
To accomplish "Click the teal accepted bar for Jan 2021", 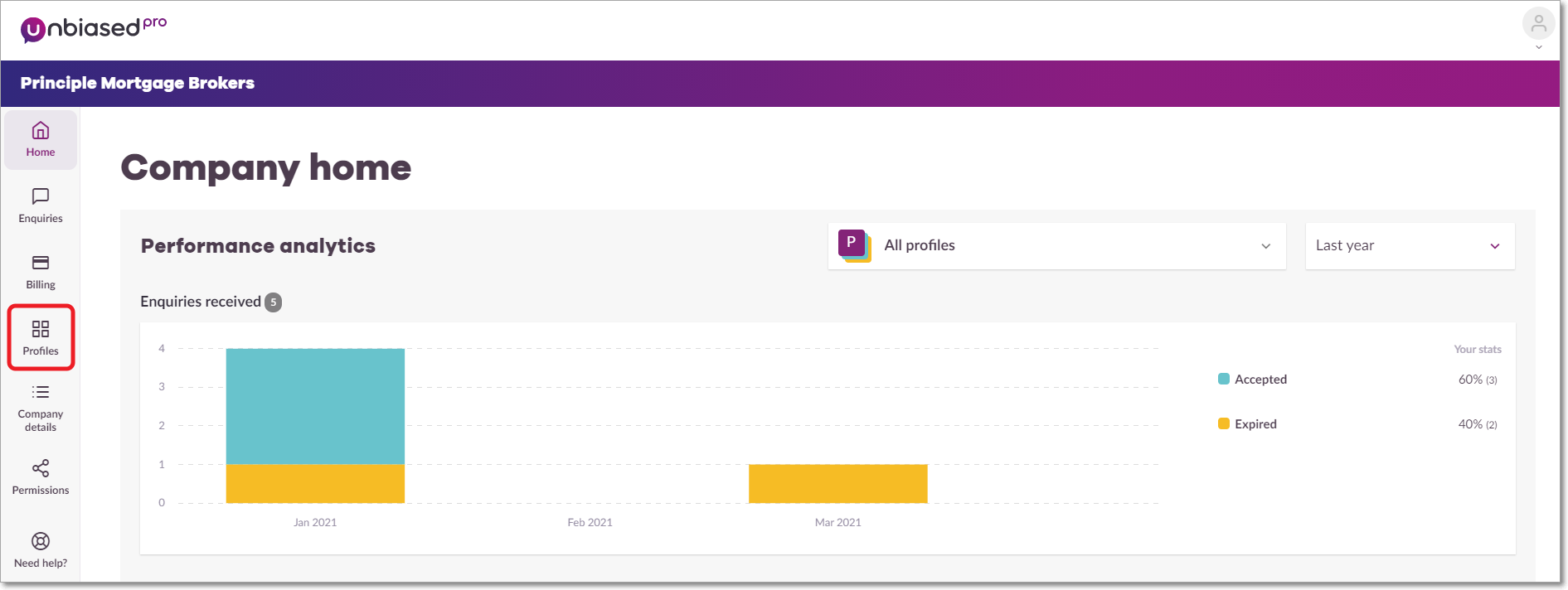I will (x=315, y=406).
